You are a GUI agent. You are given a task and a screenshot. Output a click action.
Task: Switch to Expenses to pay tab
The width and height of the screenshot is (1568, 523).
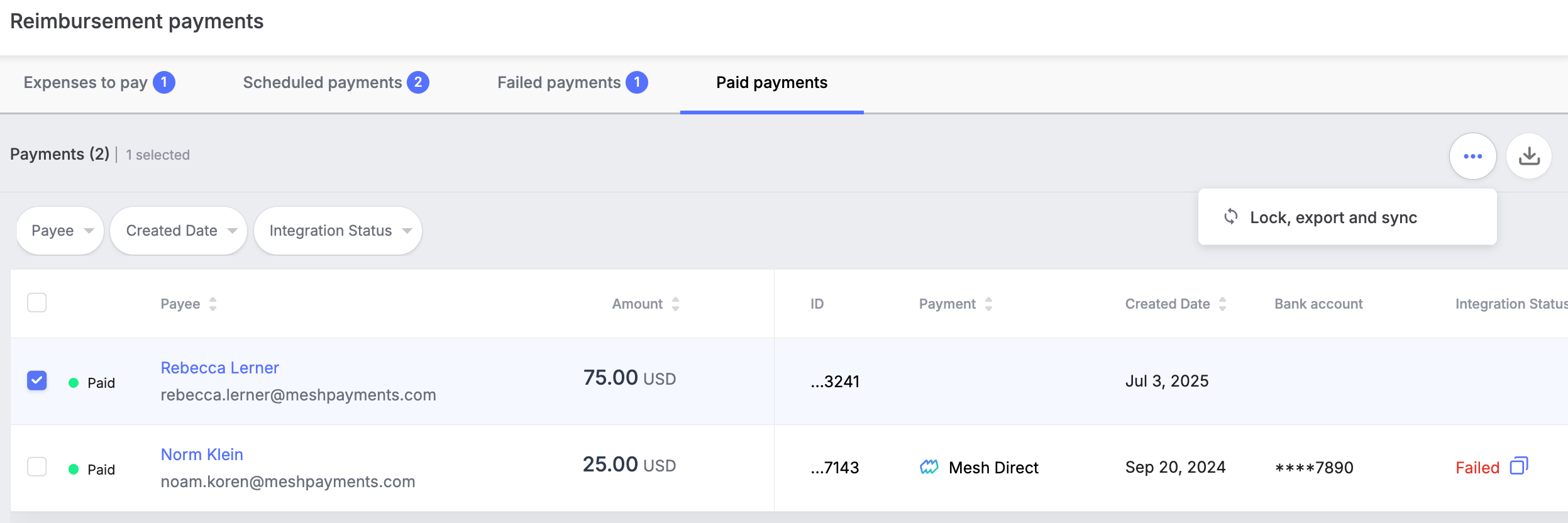[99, 83]
